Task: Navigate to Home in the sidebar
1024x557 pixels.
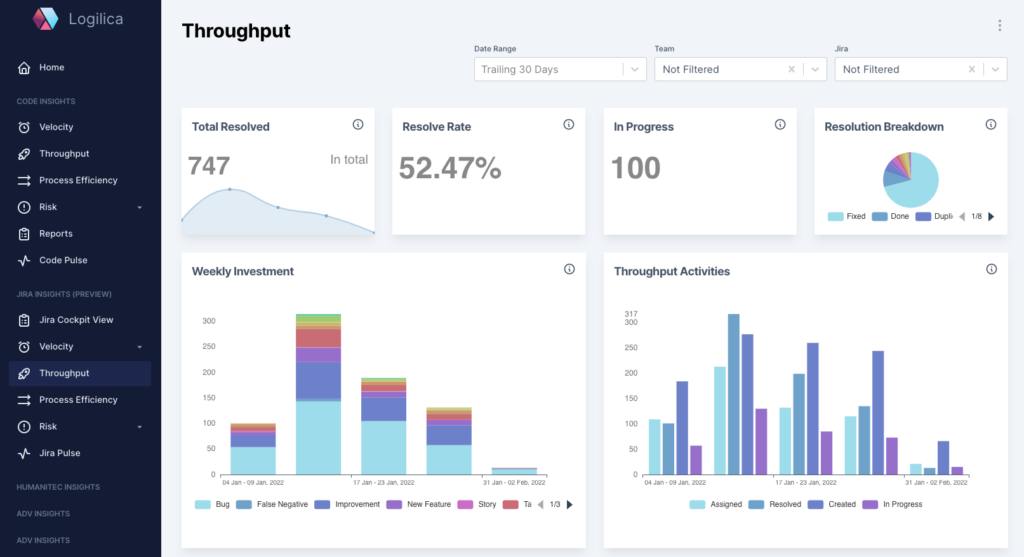Action: coord(51,68)
